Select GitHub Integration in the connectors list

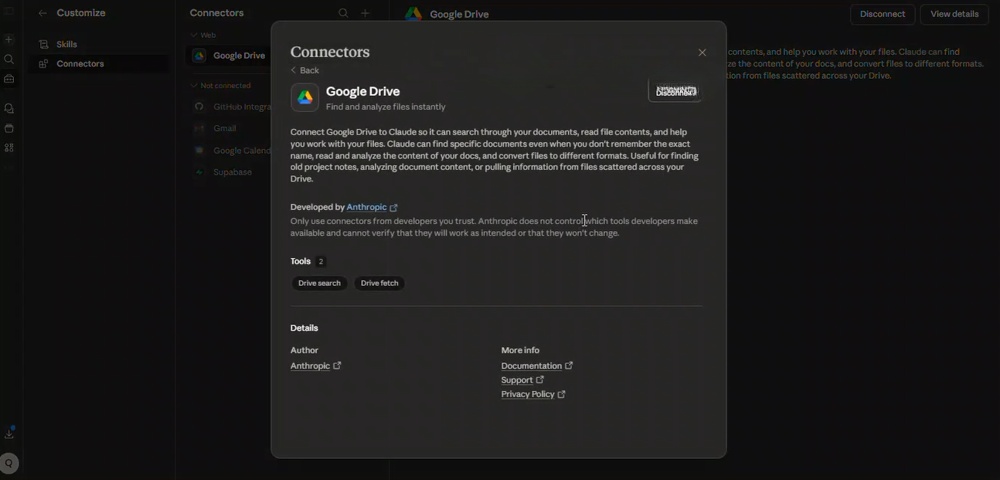tap(230, 106)
